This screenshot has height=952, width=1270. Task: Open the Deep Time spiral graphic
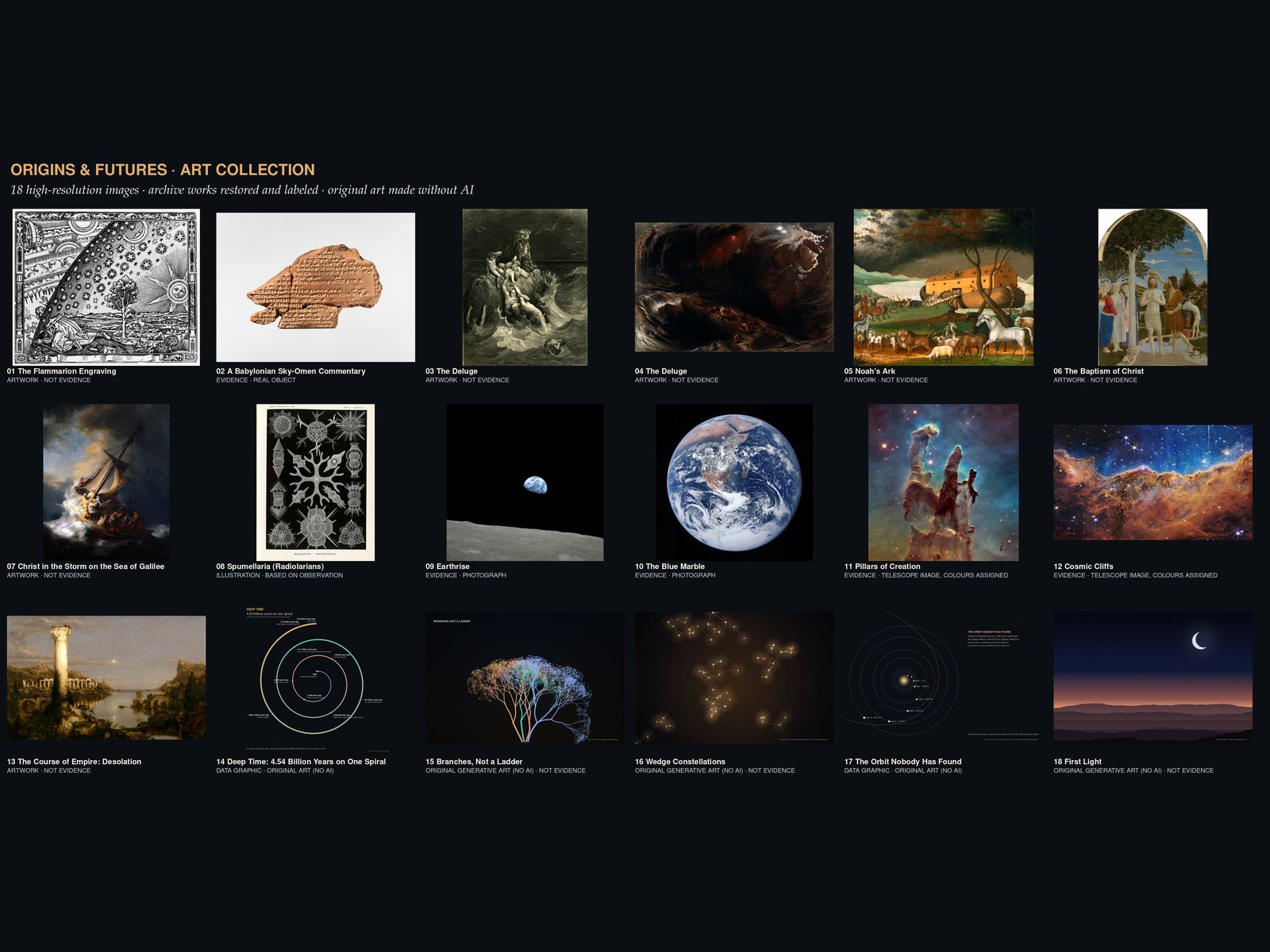click(x=315, y=678)
